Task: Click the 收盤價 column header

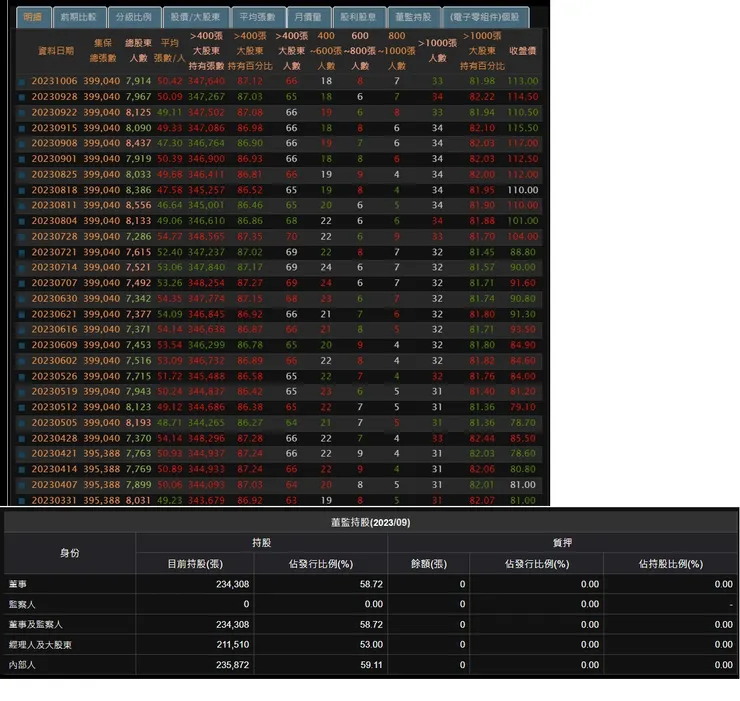Action: pos(522,51)
